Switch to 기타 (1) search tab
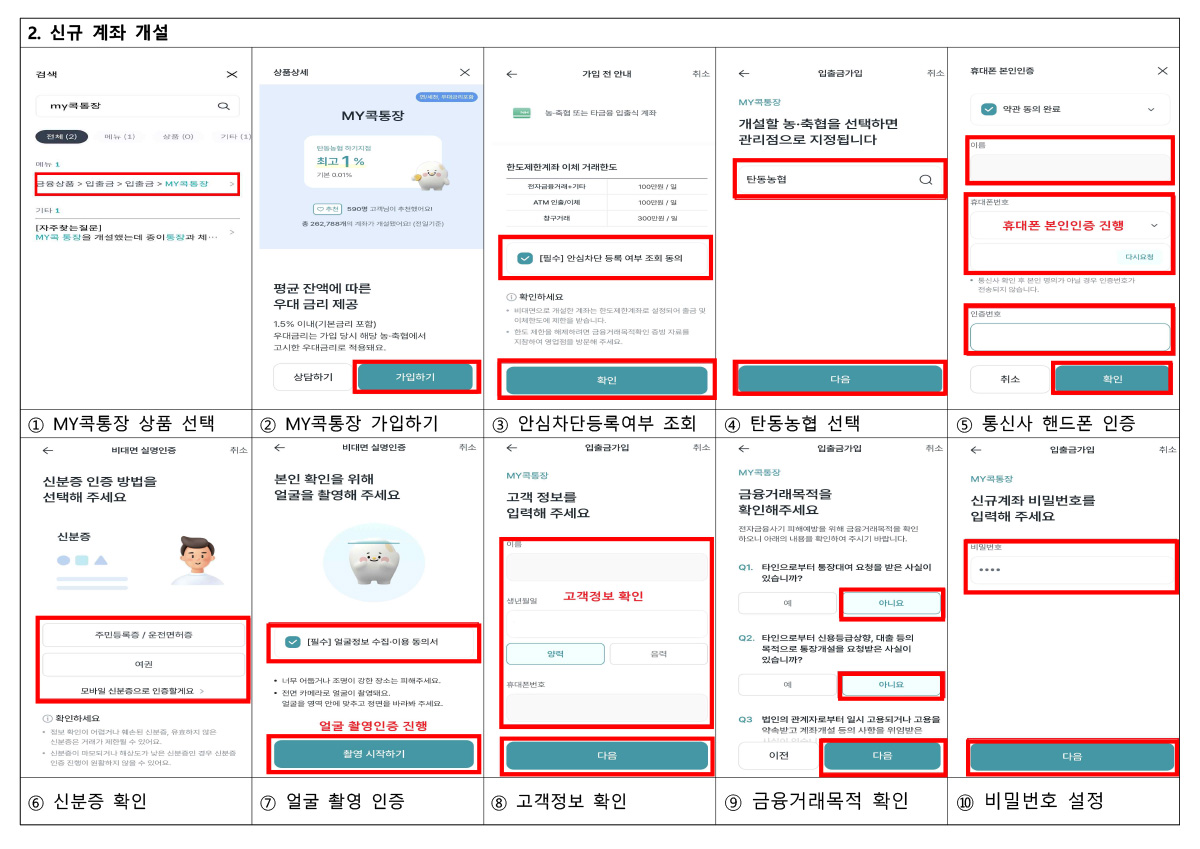Image resolution: width=1200 pixels, height=849 pixels. tap(235, 136)
